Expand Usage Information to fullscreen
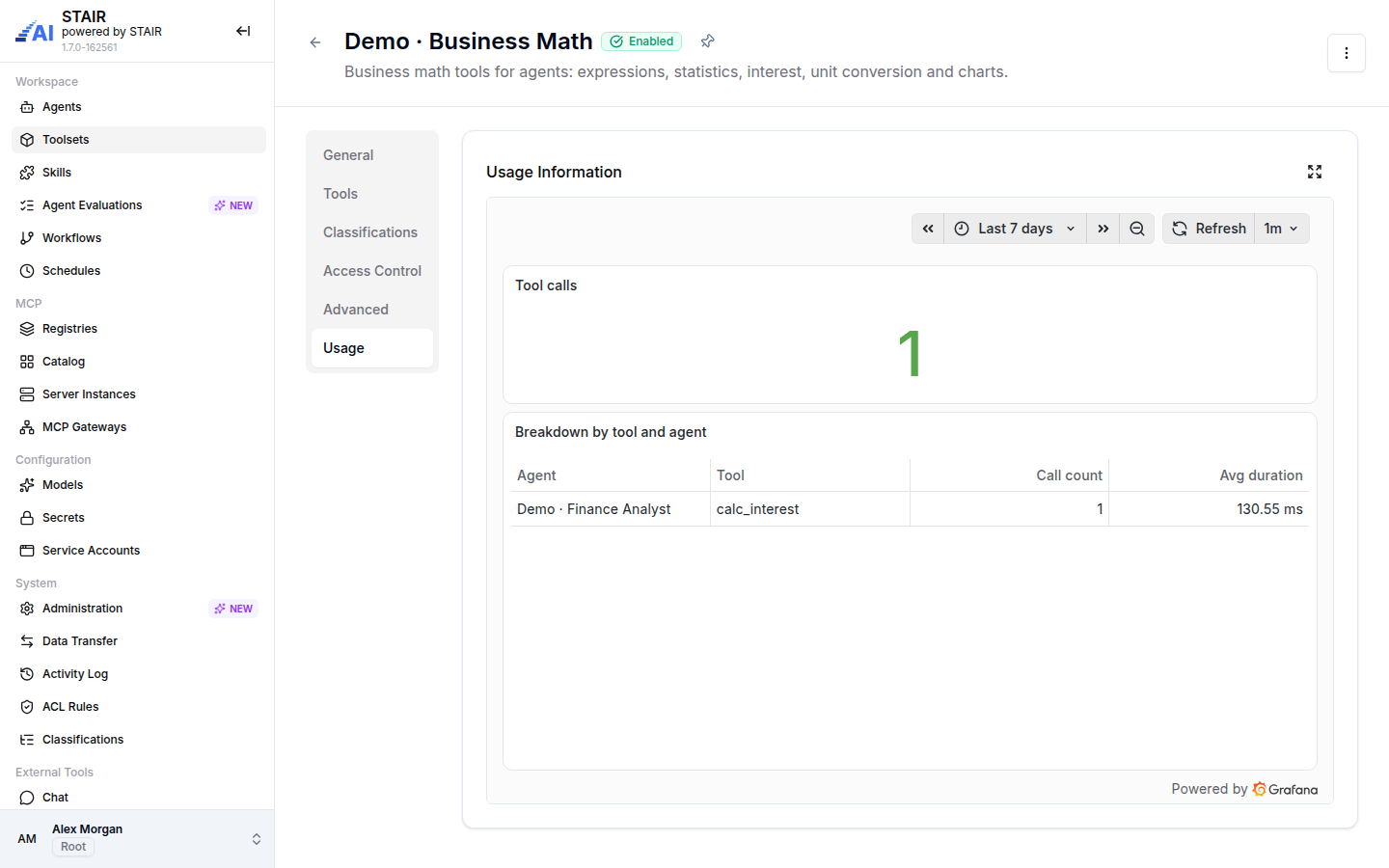This screenshot has height=868, width=1389. point(1314,172)
